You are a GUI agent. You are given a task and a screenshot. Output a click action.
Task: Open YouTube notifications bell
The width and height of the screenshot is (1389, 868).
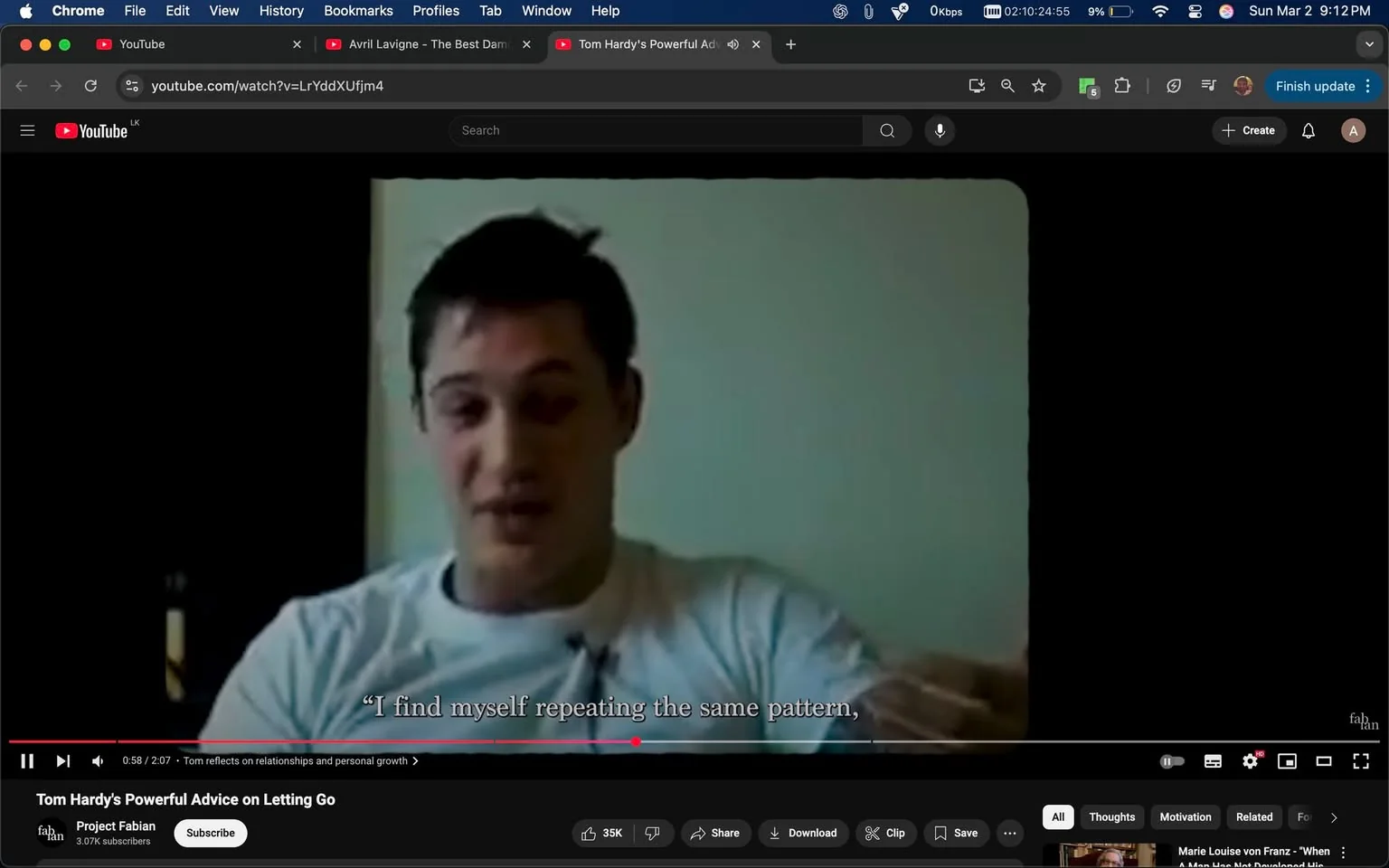pyautogui.click(x=1308, y=130)
